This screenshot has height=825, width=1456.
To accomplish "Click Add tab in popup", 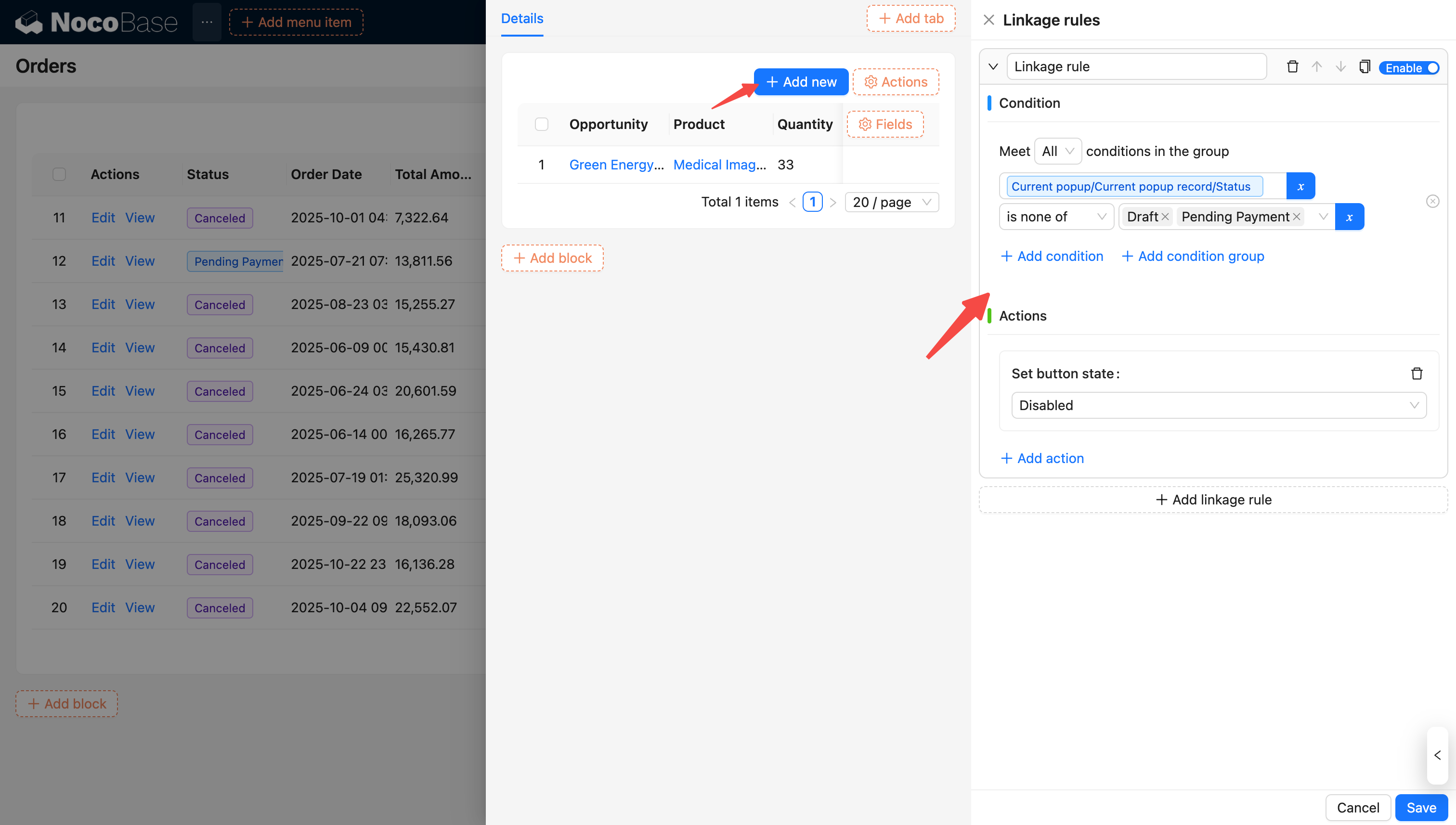I will point(911,19).
